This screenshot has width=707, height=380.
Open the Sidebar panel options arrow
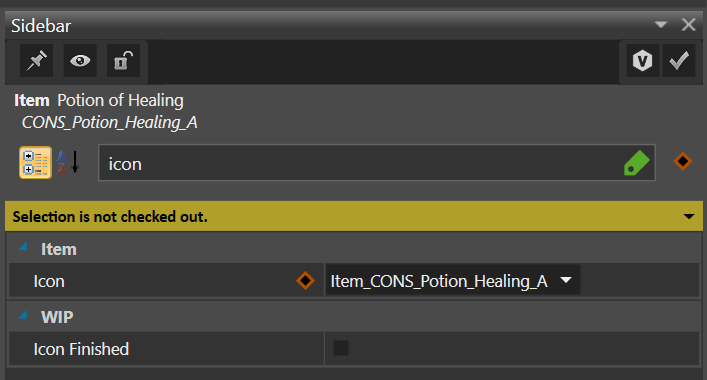click(661, 25)
